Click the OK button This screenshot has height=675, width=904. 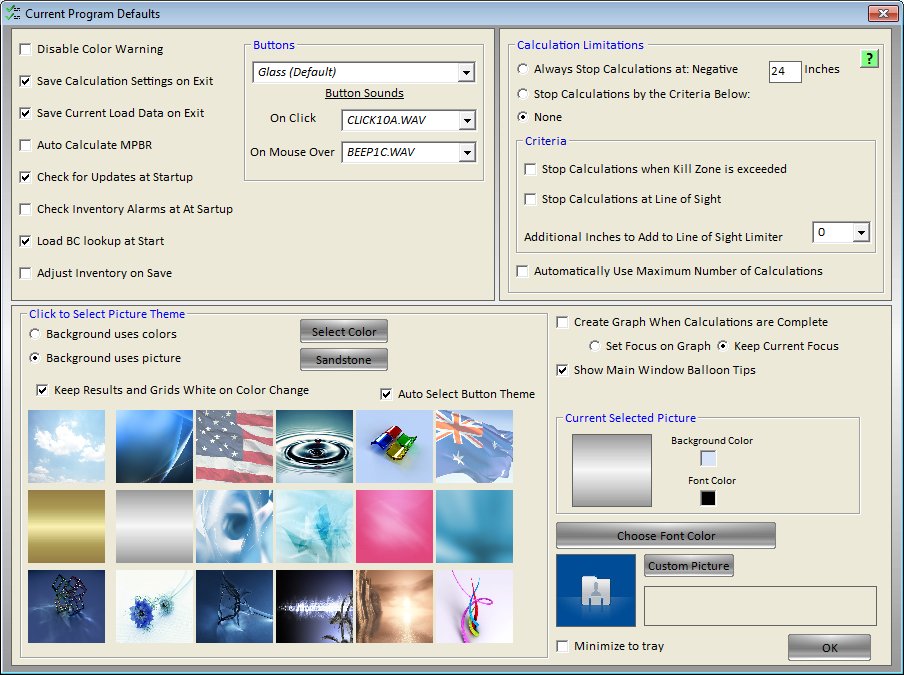829,647
